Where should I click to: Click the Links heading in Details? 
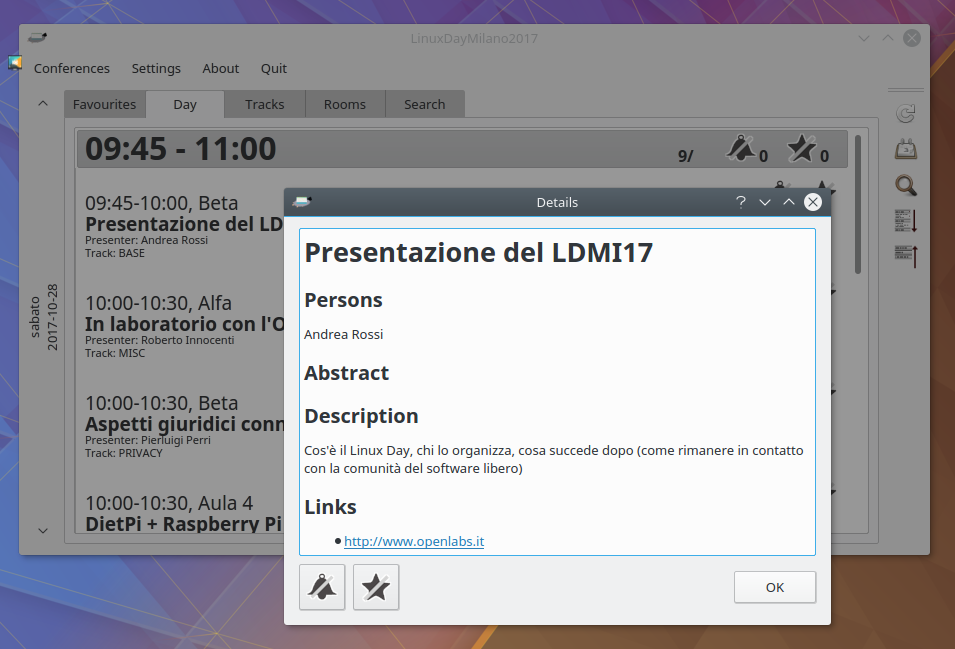(330, 507)
